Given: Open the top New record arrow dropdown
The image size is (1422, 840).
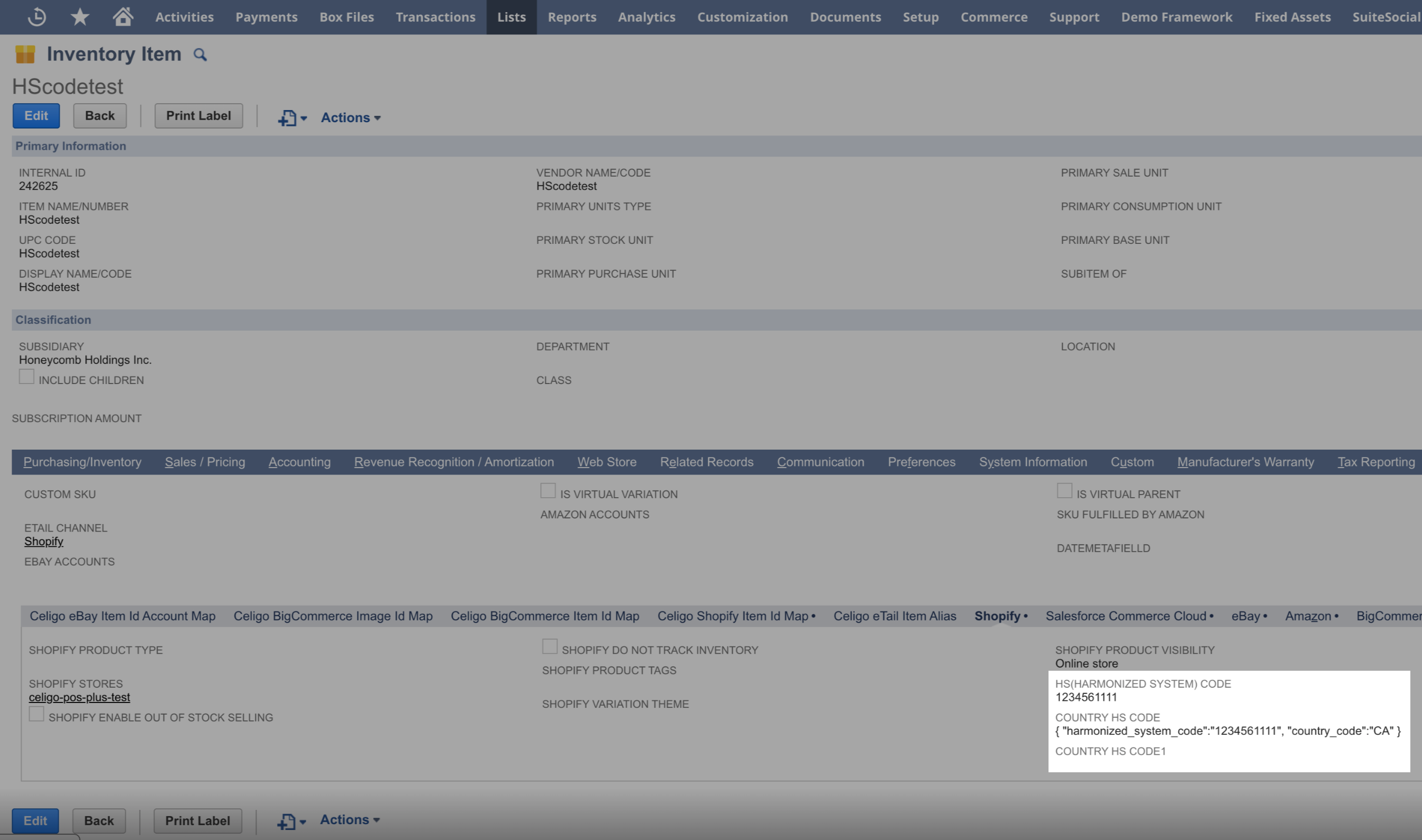Looking at the screenshot, I should point(304,118).
